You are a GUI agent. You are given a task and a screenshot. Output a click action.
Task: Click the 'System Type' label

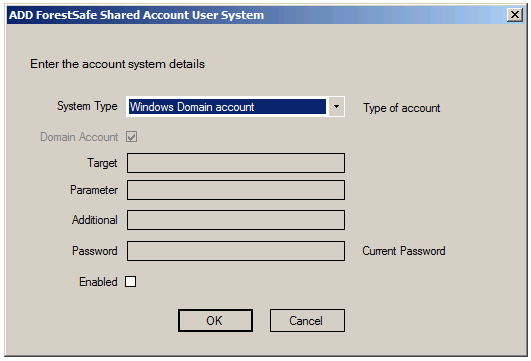87,106
